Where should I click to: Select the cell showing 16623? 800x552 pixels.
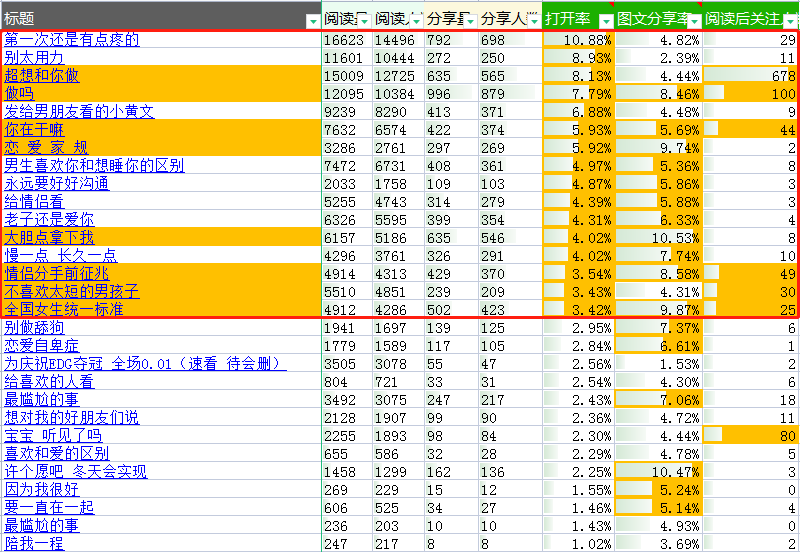[347, 40]
